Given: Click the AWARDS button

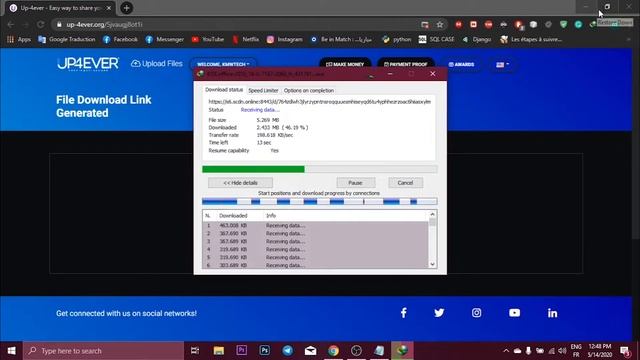Looking at the screenshot, I should click(x=461, y=64).
